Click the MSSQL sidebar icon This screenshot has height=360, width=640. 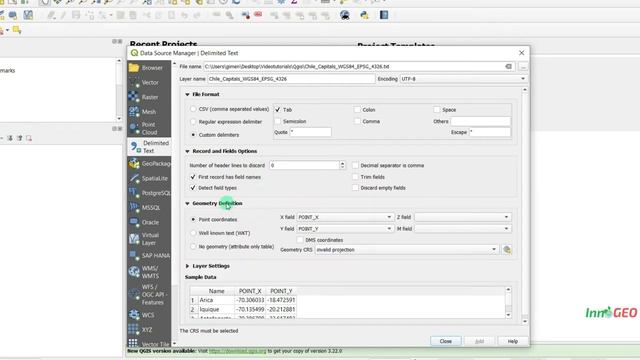click(x=134, y=207)
